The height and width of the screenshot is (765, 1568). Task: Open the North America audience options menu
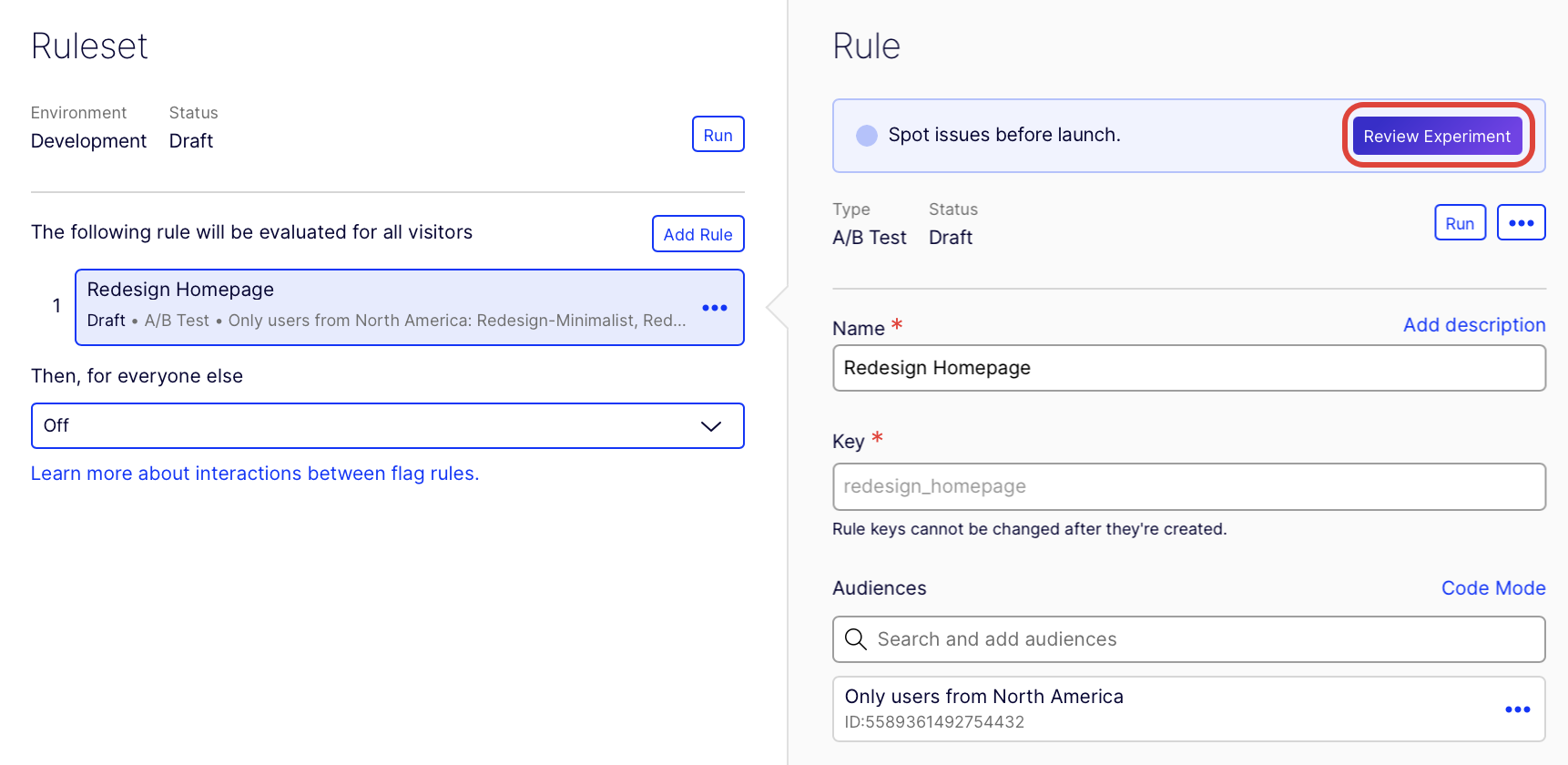tap(1517, 709)
